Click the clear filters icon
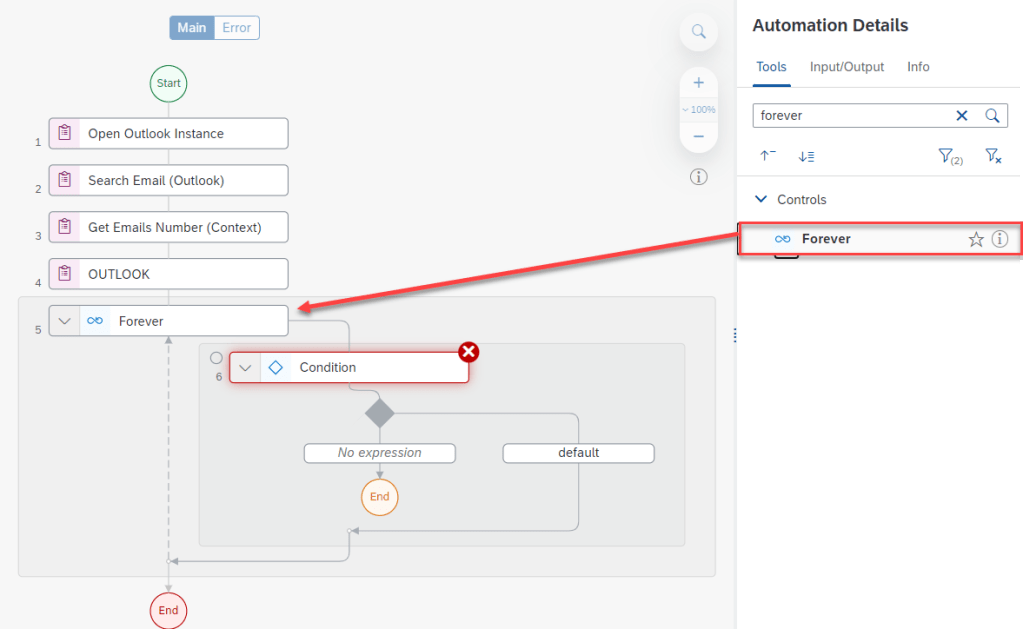 pyautogui.click(x=992, y=156)
